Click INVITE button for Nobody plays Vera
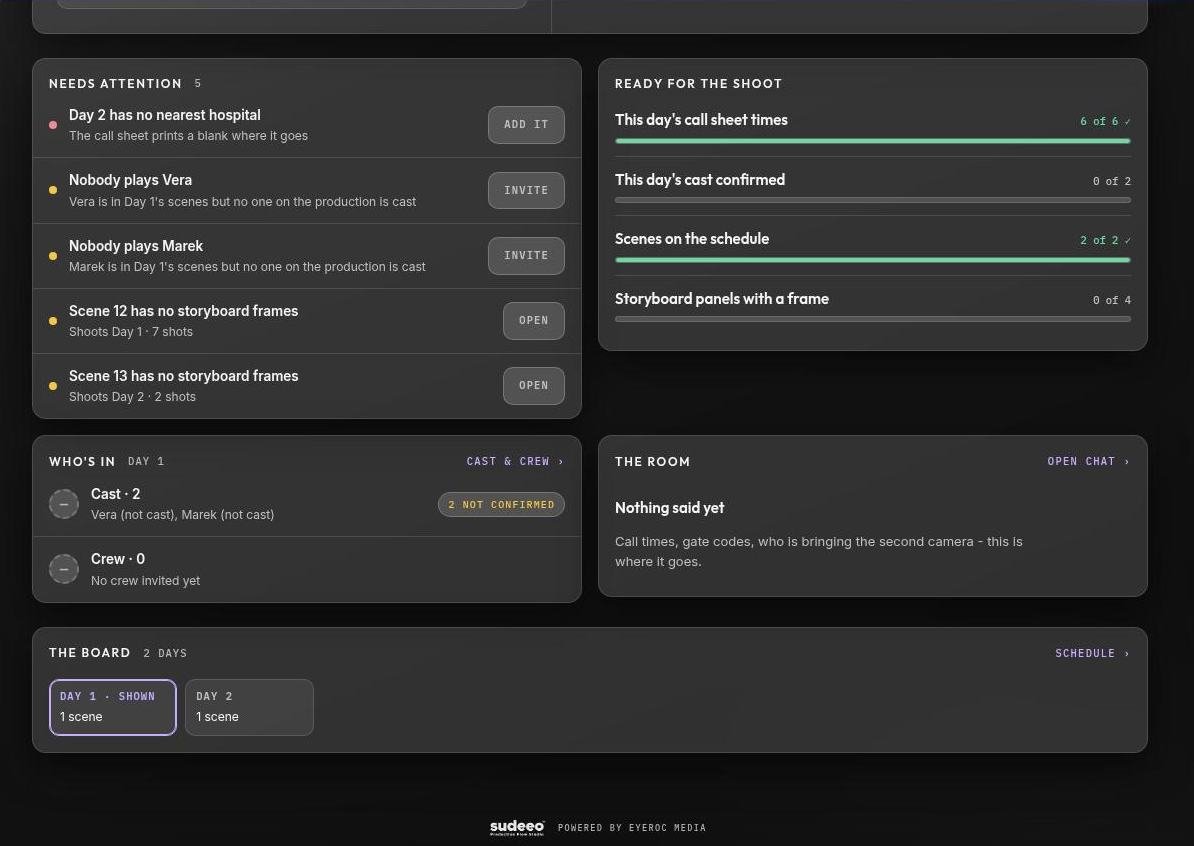 [526, 190]
